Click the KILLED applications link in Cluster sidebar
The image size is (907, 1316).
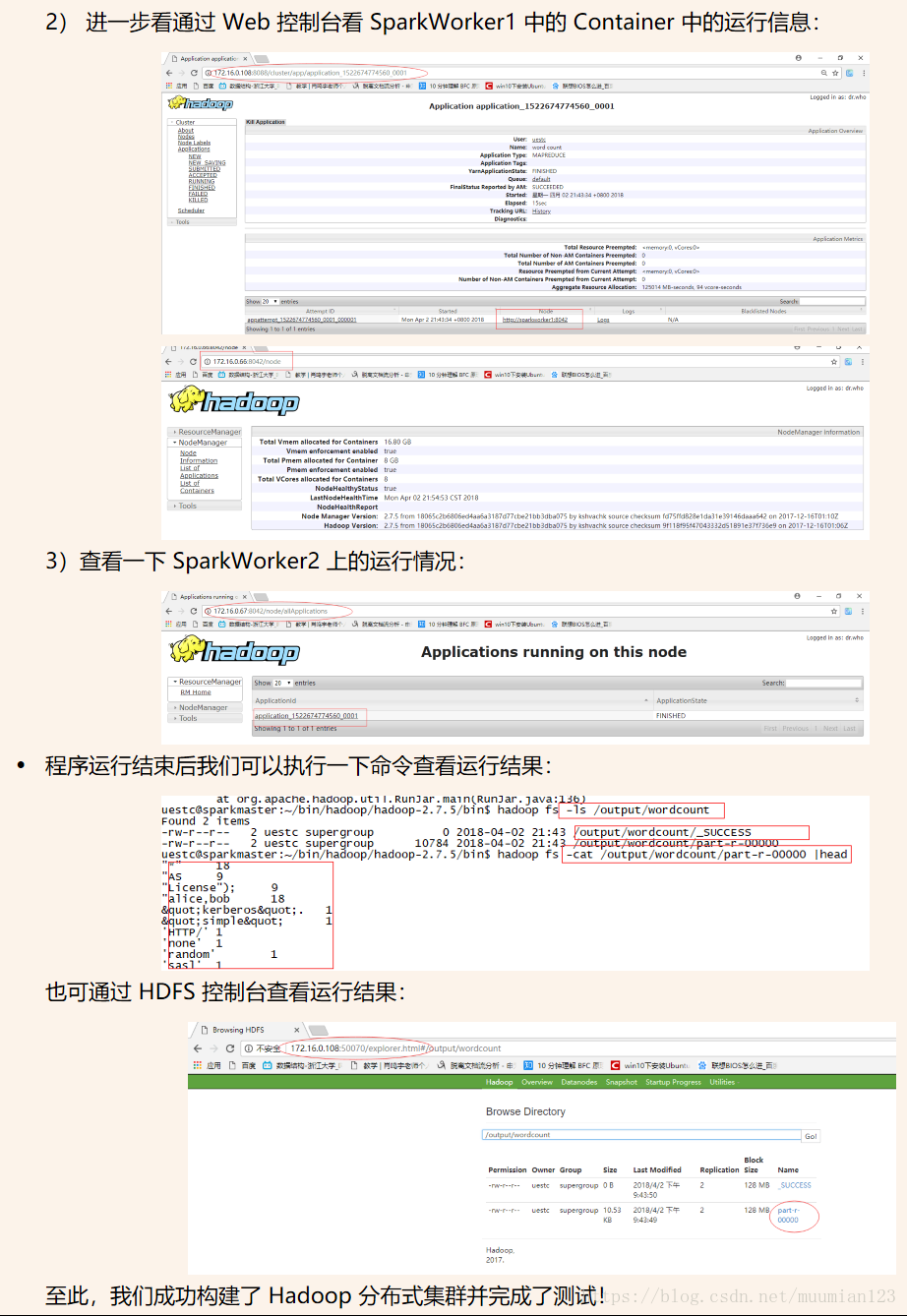[x=198, y=201]
